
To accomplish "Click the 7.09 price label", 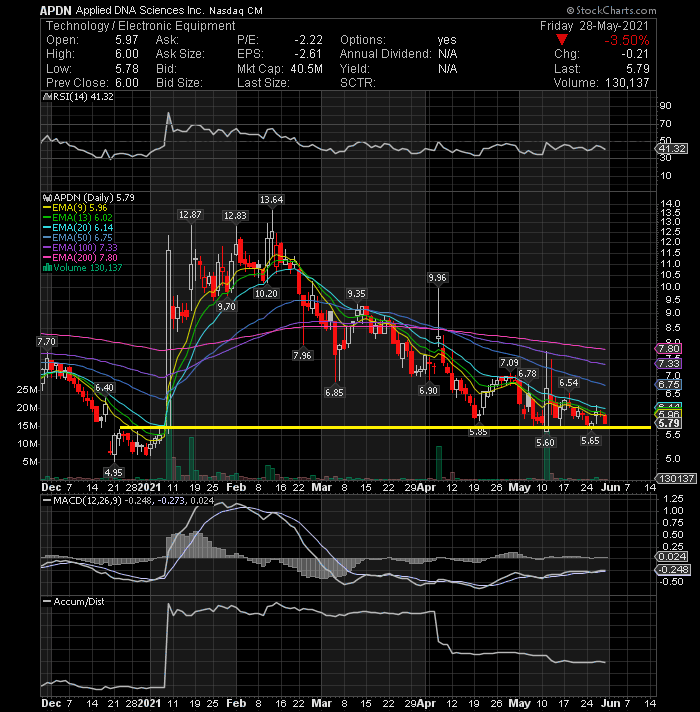I will 509,362.
